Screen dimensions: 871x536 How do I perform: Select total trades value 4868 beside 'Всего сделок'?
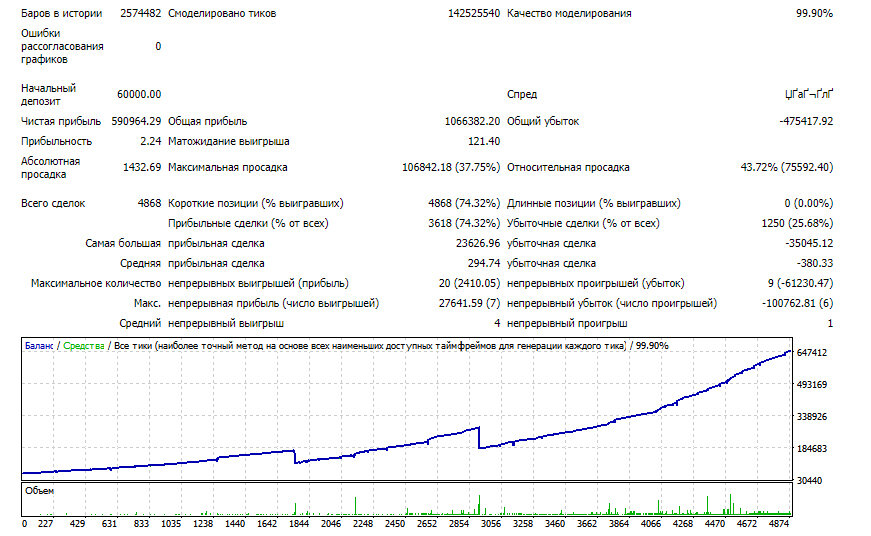[149, 203]
